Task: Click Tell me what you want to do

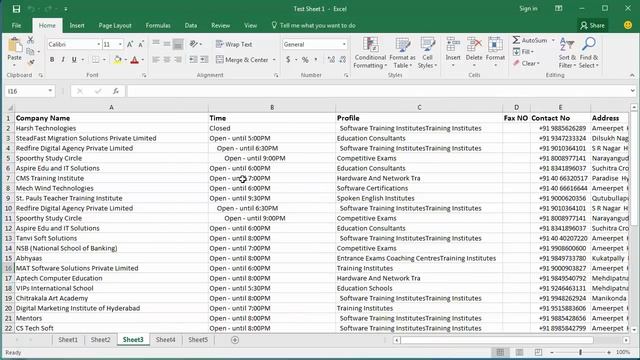Action: pyautogui.click(x=313, y=25)
